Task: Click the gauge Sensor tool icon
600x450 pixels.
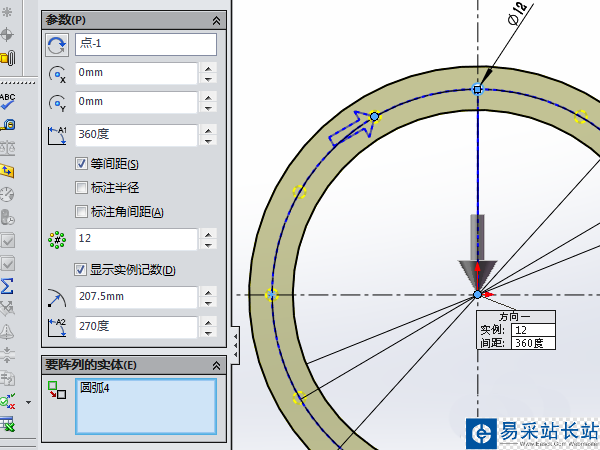Action: point(7,194)
